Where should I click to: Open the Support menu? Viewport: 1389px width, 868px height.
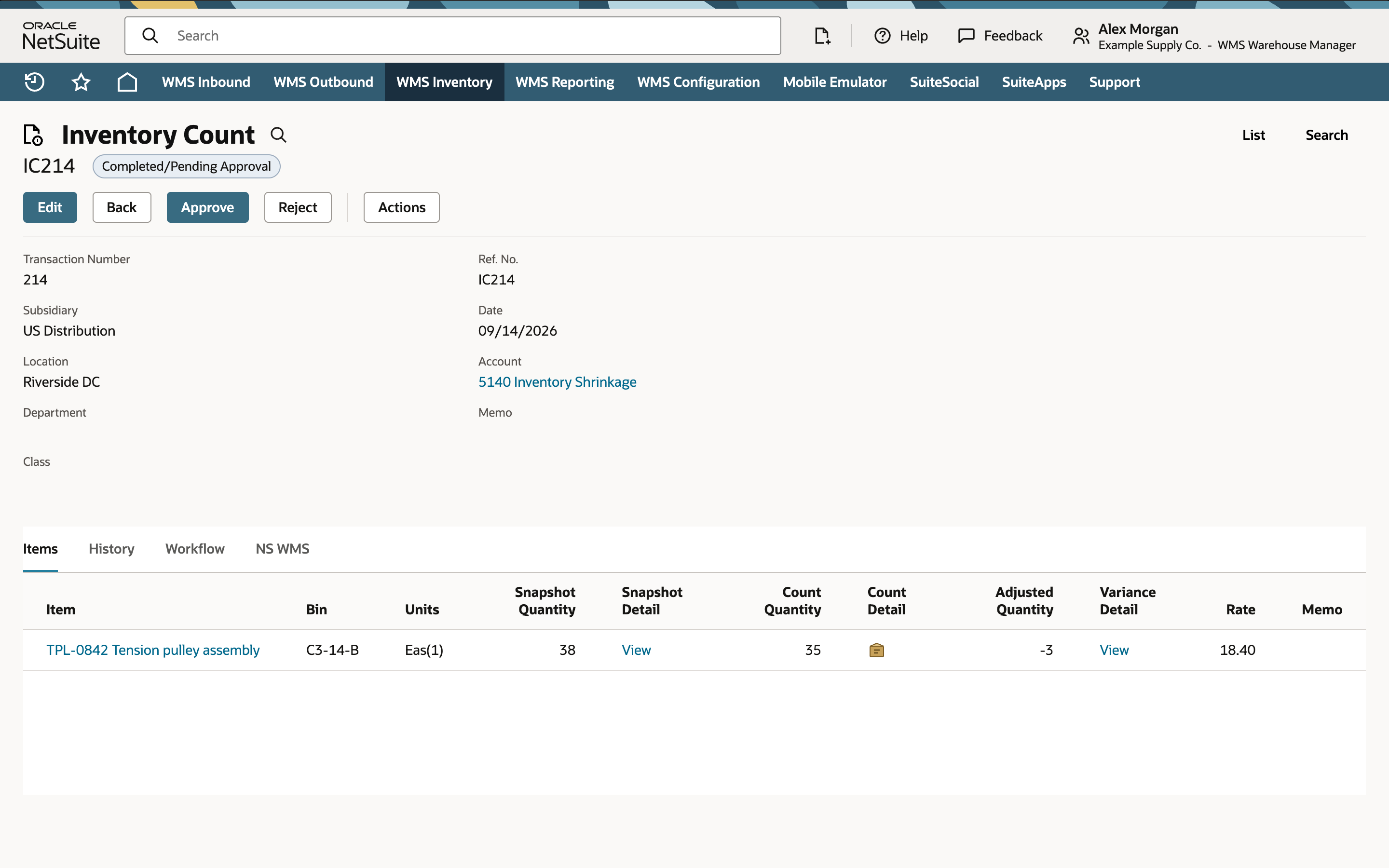click(x=1114, y=82)
